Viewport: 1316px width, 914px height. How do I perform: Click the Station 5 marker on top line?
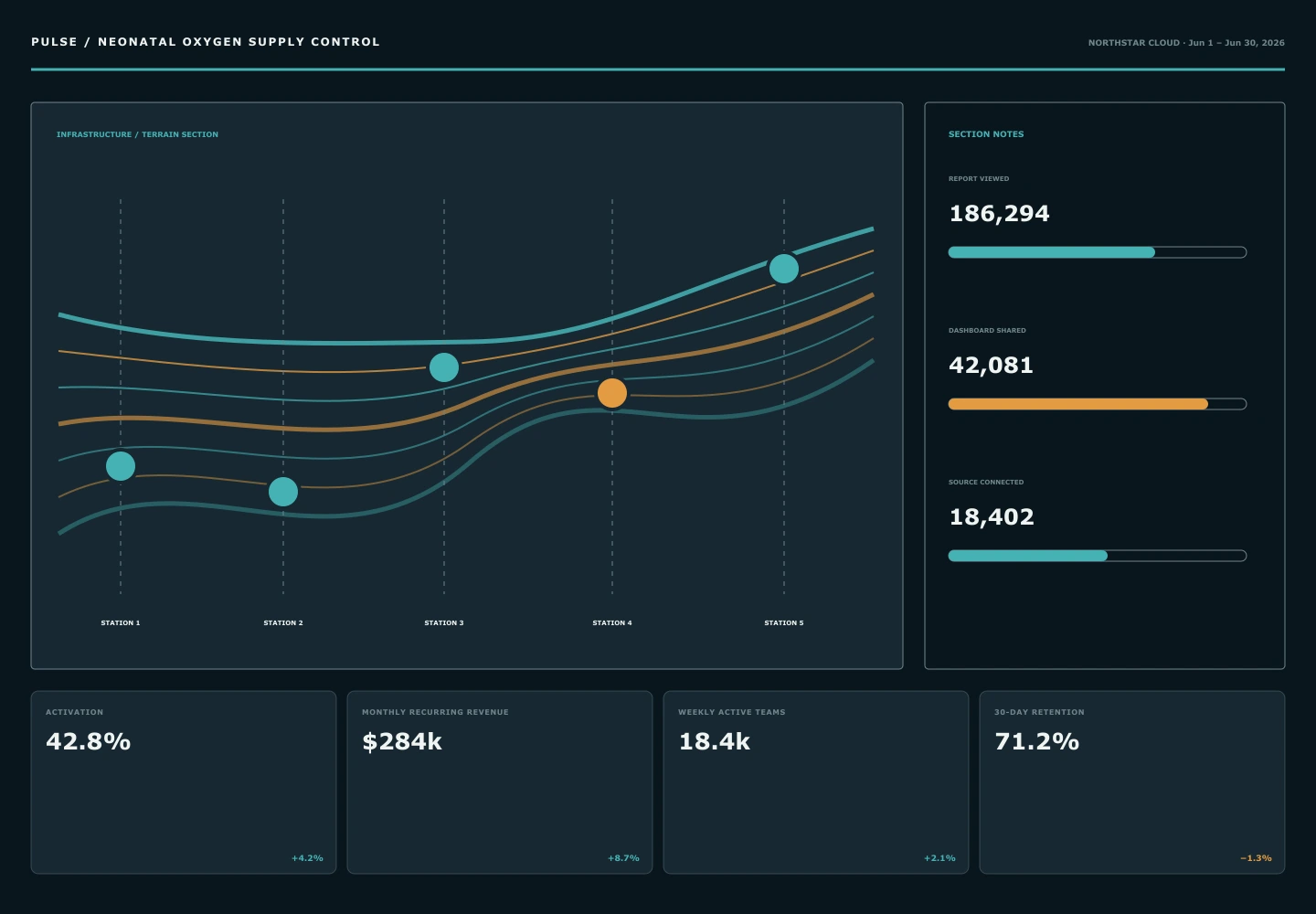784,269
